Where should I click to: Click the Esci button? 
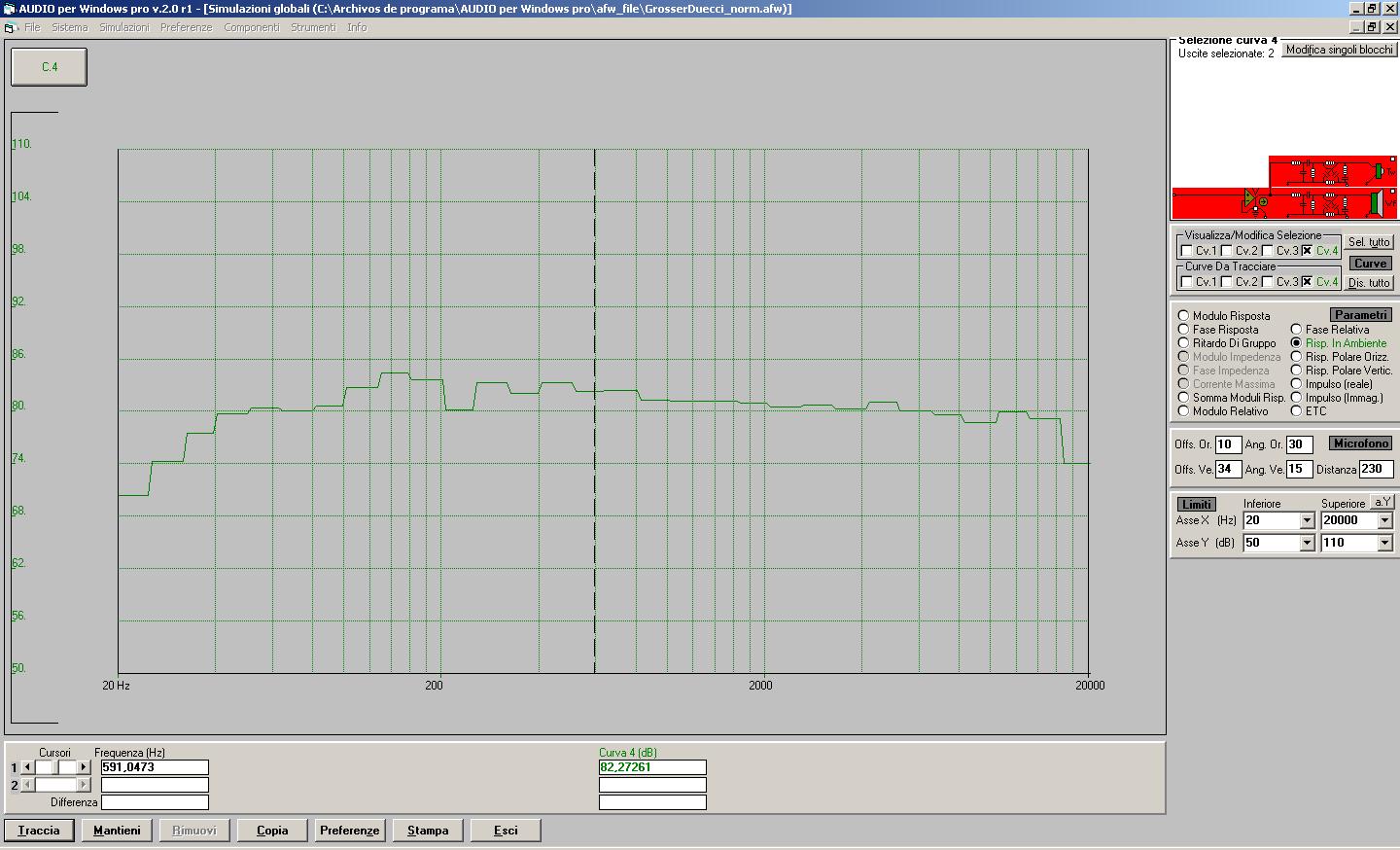[x=506, y=831]
